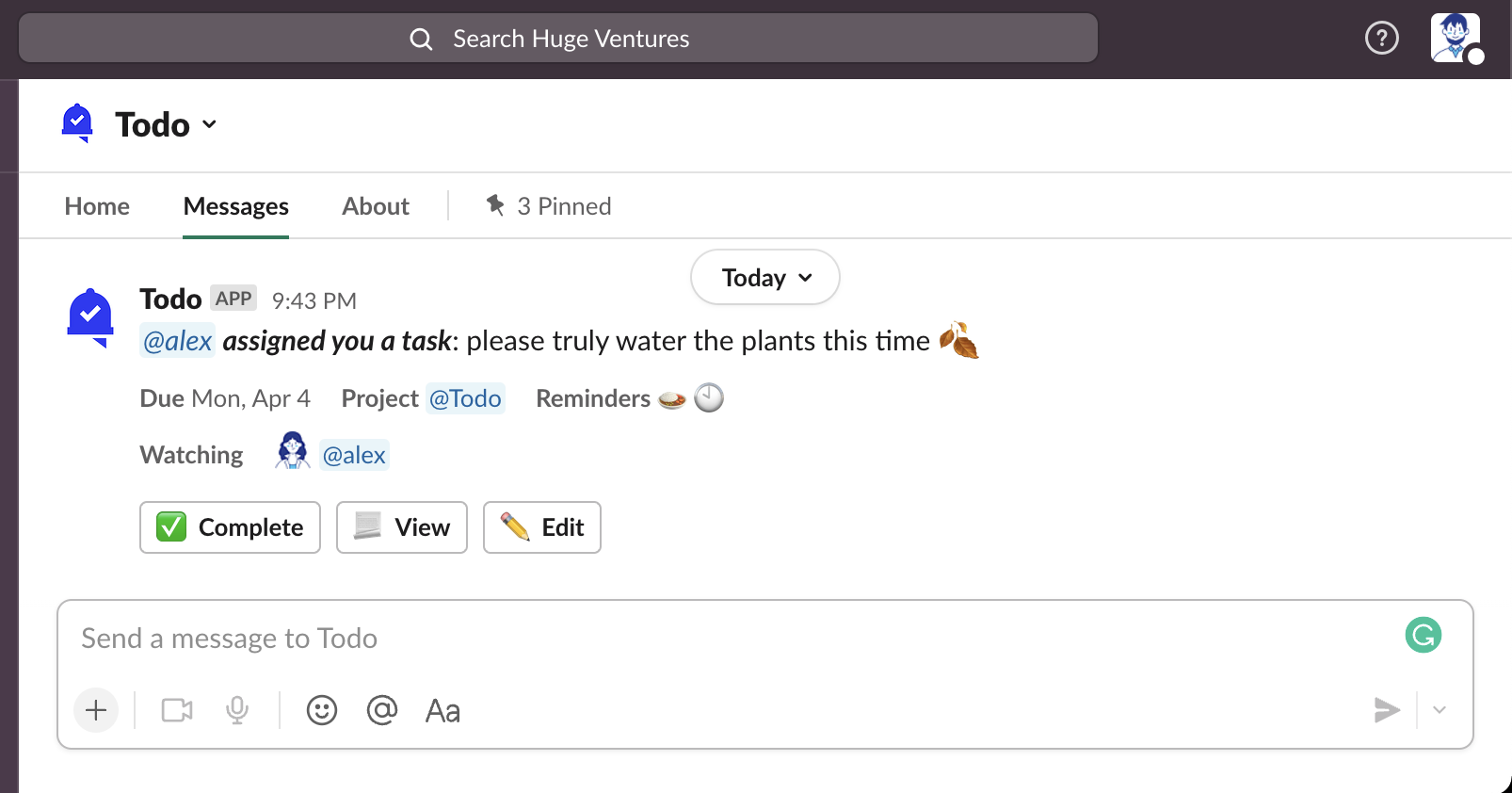The image size is (1512, 793).
Task: Toggle text formatting with Aa icon
Action: point(442,711)
